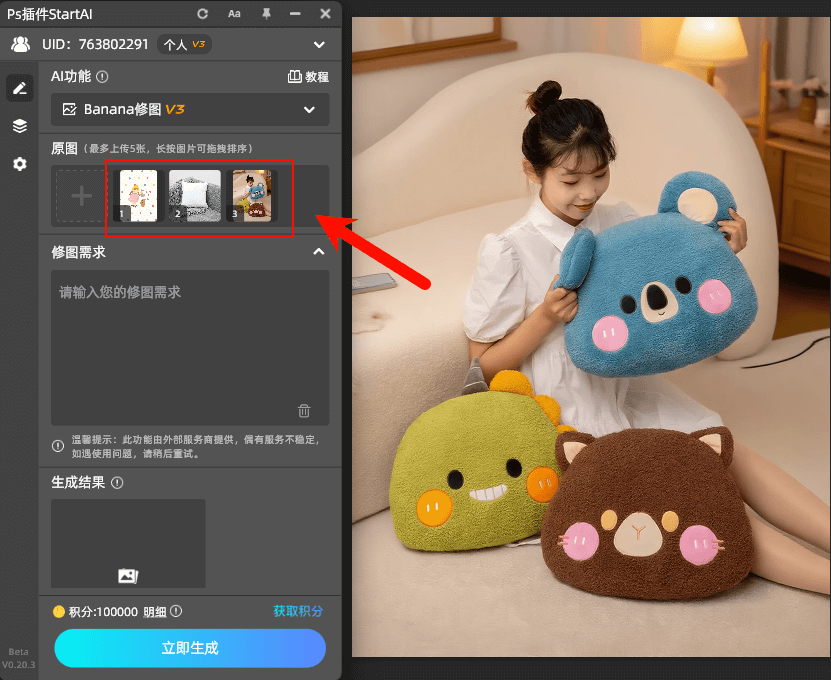Expand the UID account dropdown
Screen dimensions: 831x680
[x=319, y=44]
